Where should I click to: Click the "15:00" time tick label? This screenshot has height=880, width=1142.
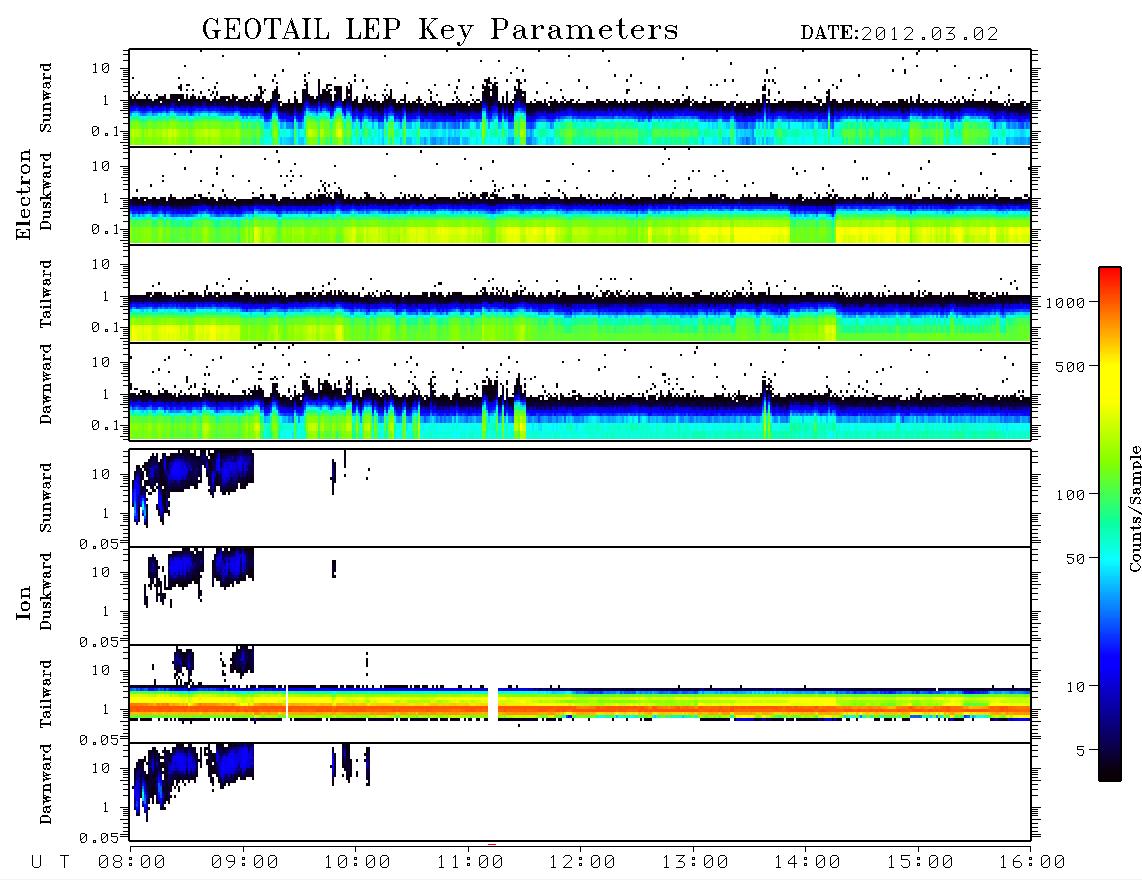pyautogui.click(x=920, y=863)
